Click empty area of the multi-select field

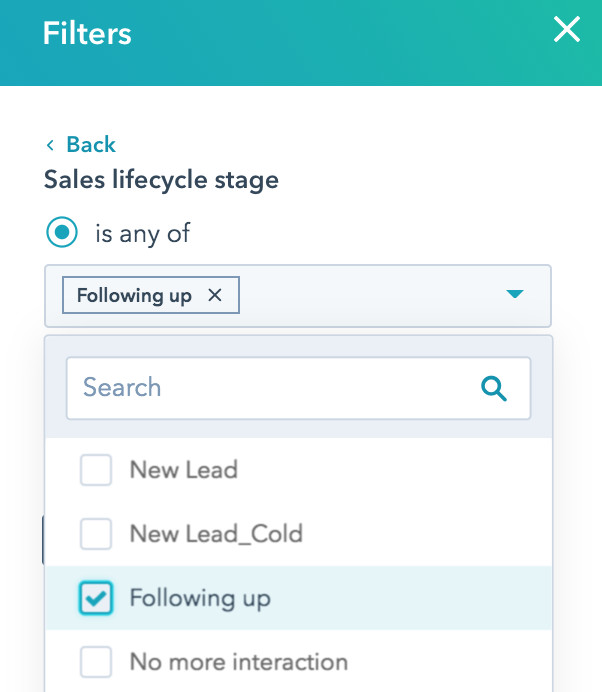click(370, 295)
